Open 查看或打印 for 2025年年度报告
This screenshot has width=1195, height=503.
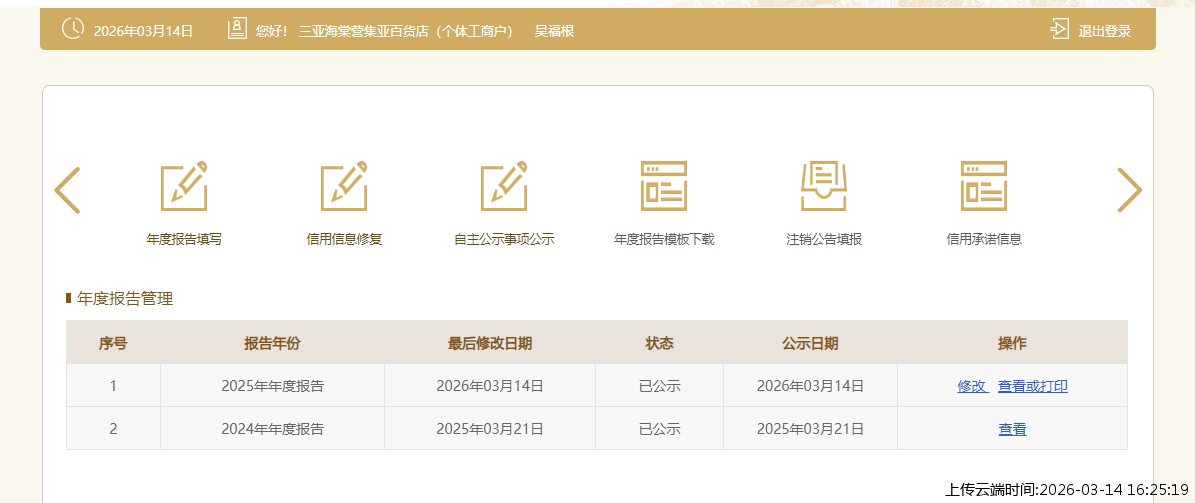[1032, 386]
